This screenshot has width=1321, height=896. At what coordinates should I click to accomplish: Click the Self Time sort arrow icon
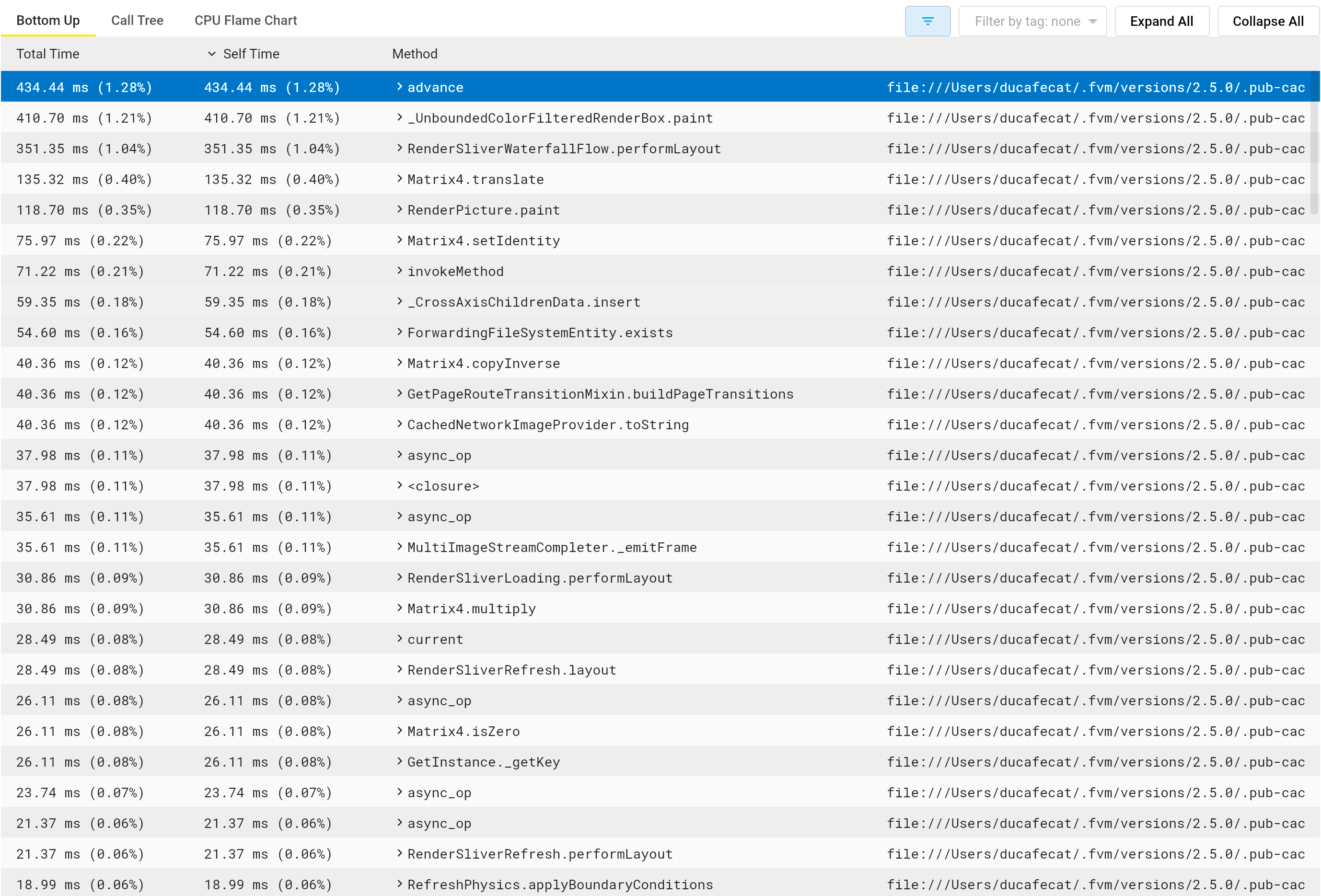(x=211, y=53)
